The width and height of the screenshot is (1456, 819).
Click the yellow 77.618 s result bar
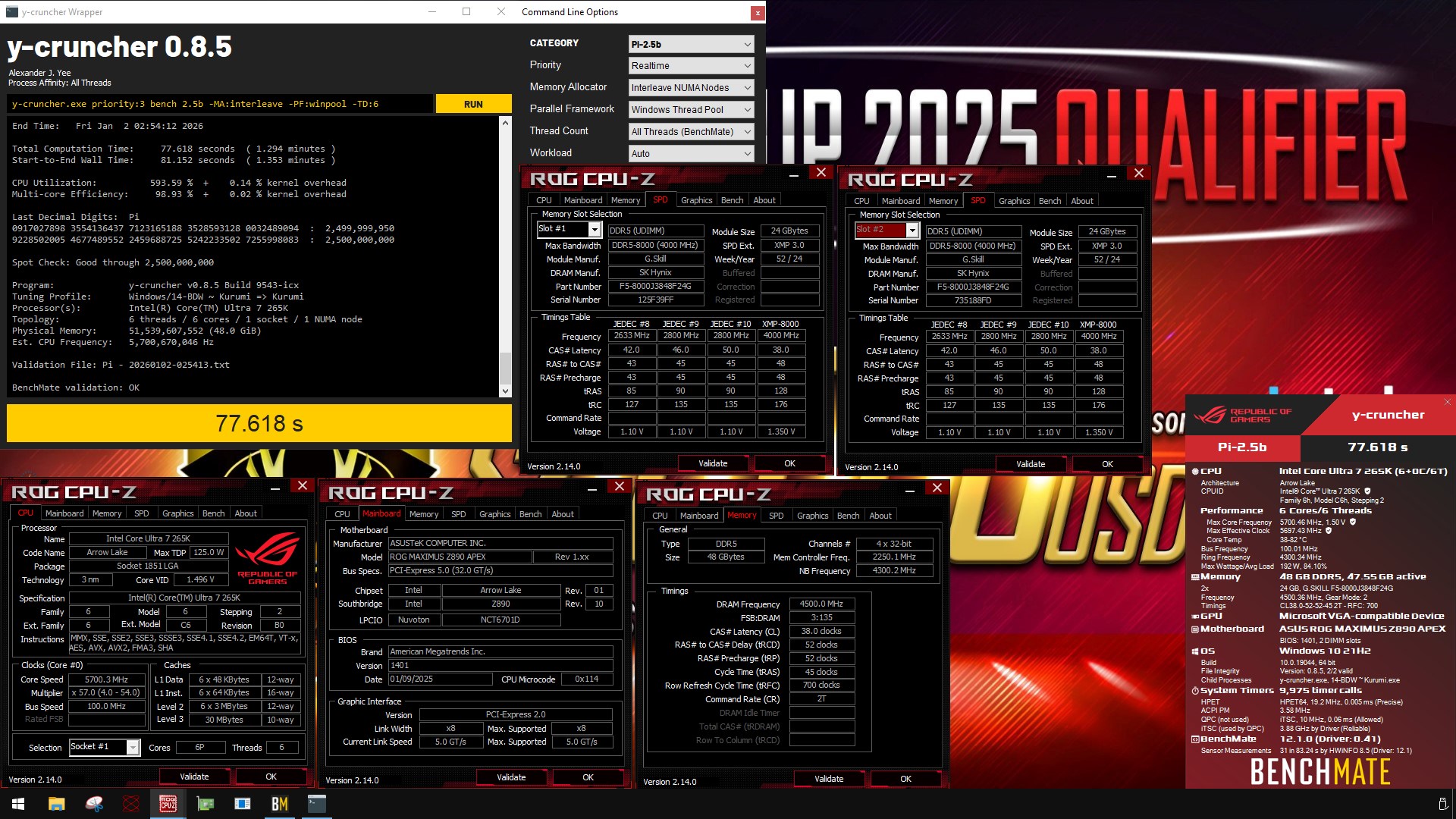(259, 423)
